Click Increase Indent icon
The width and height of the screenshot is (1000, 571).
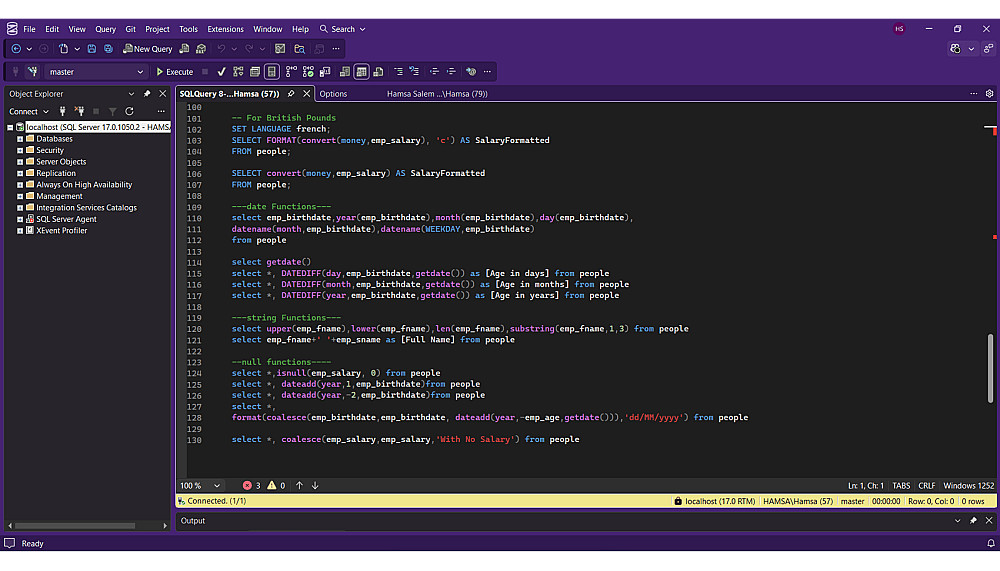(x=451, y=71)
